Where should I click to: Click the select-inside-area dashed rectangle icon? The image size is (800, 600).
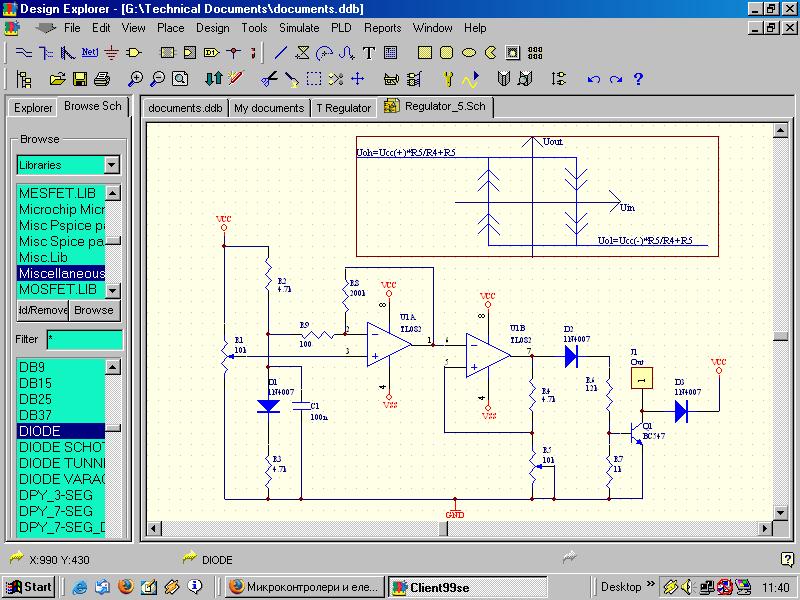tap(314, 79)
